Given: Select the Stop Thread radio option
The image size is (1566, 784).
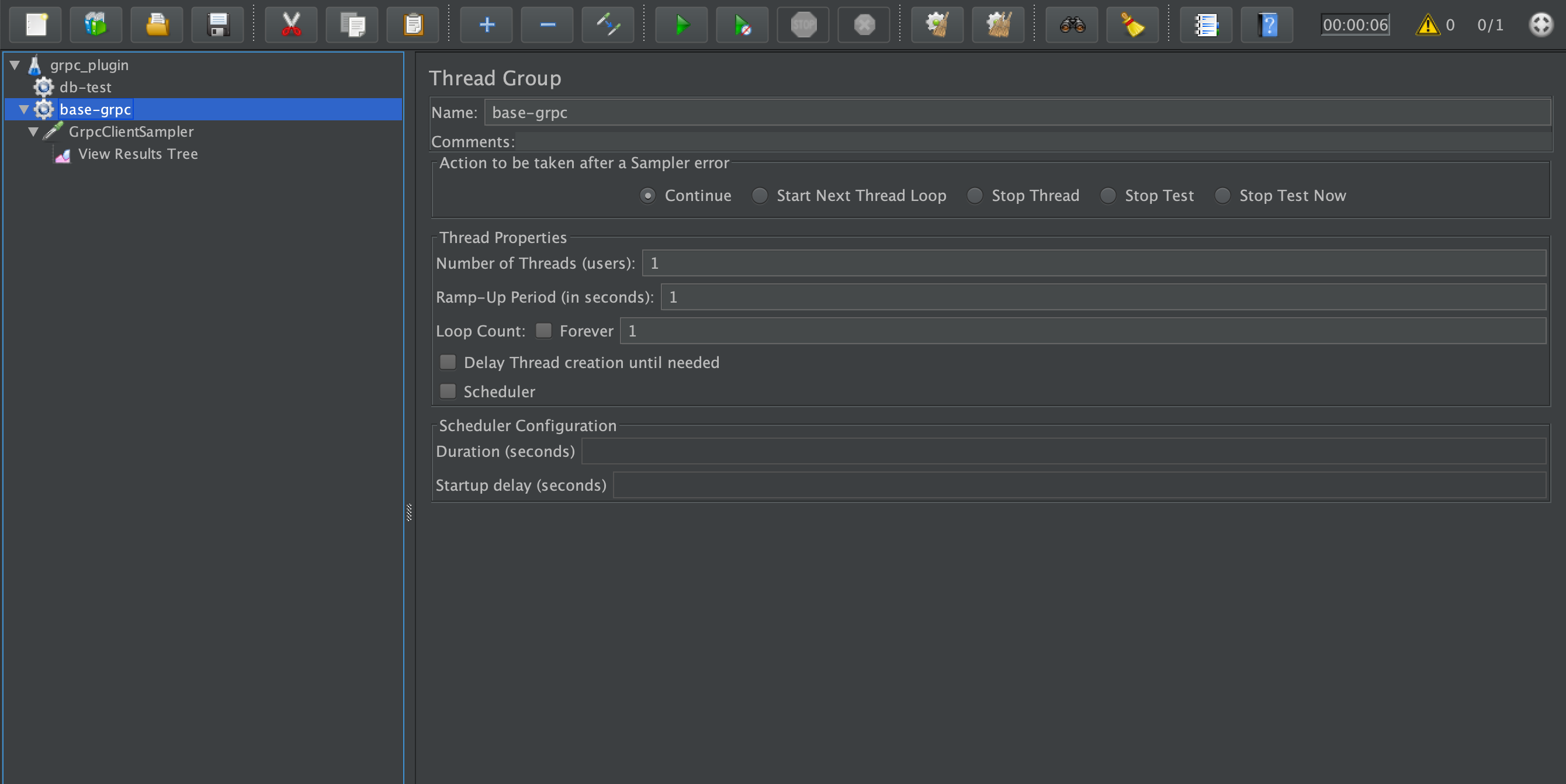Looking at the screenshot, I should click(975, 196).
